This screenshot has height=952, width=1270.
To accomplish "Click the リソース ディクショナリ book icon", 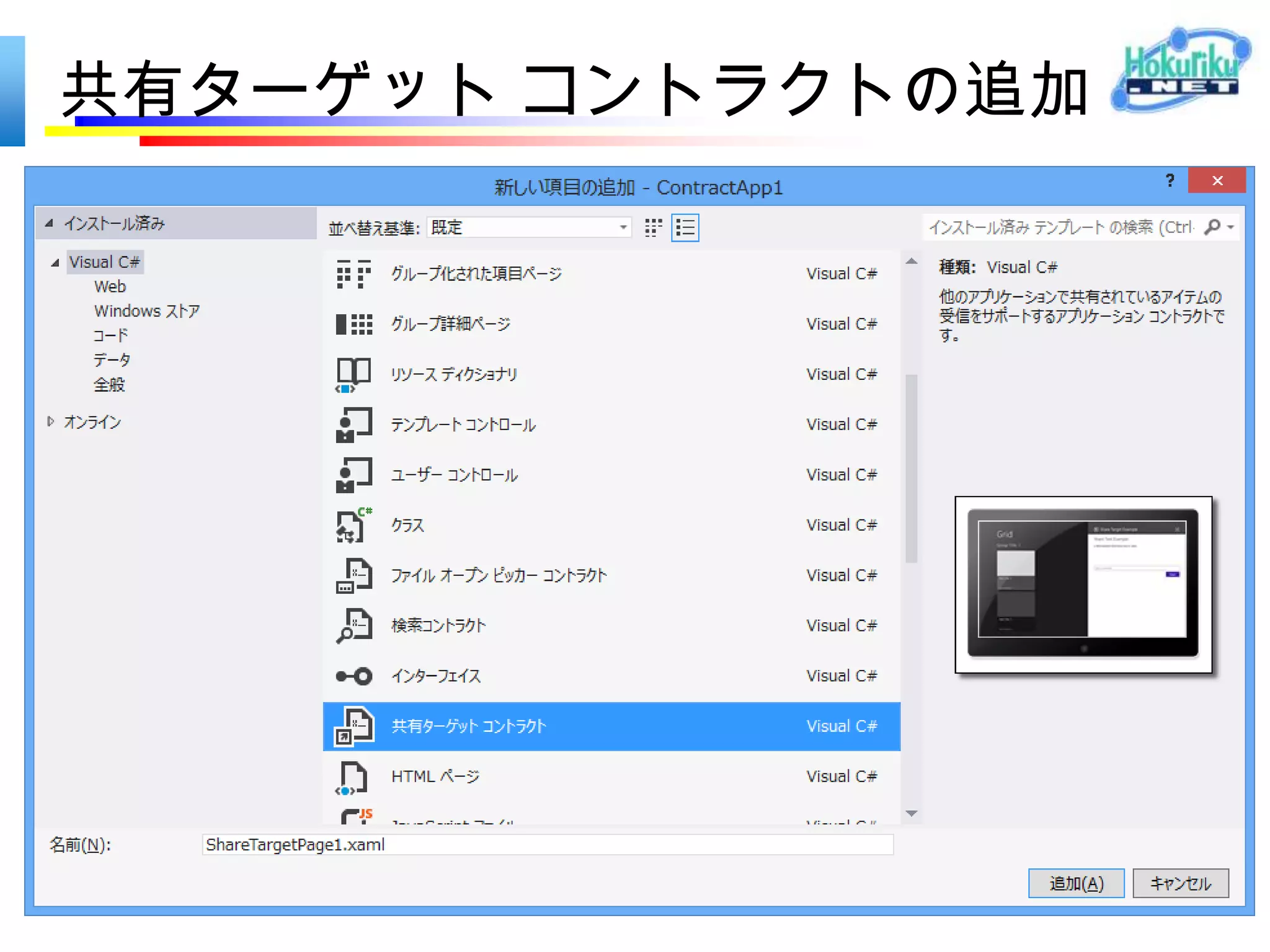I will coord(353,375).
